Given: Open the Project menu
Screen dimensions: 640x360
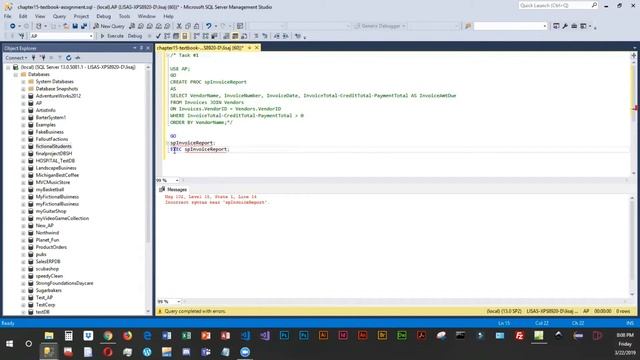Looking at the screenshot, I should coord(81,16).
